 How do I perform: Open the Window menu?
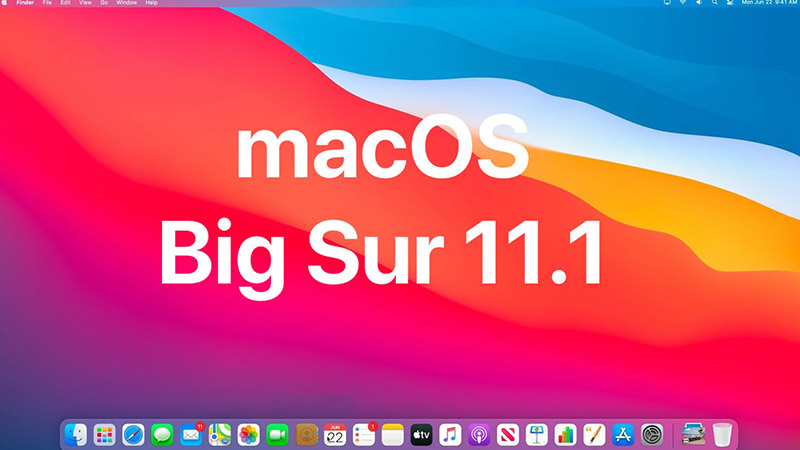[127, 3]
